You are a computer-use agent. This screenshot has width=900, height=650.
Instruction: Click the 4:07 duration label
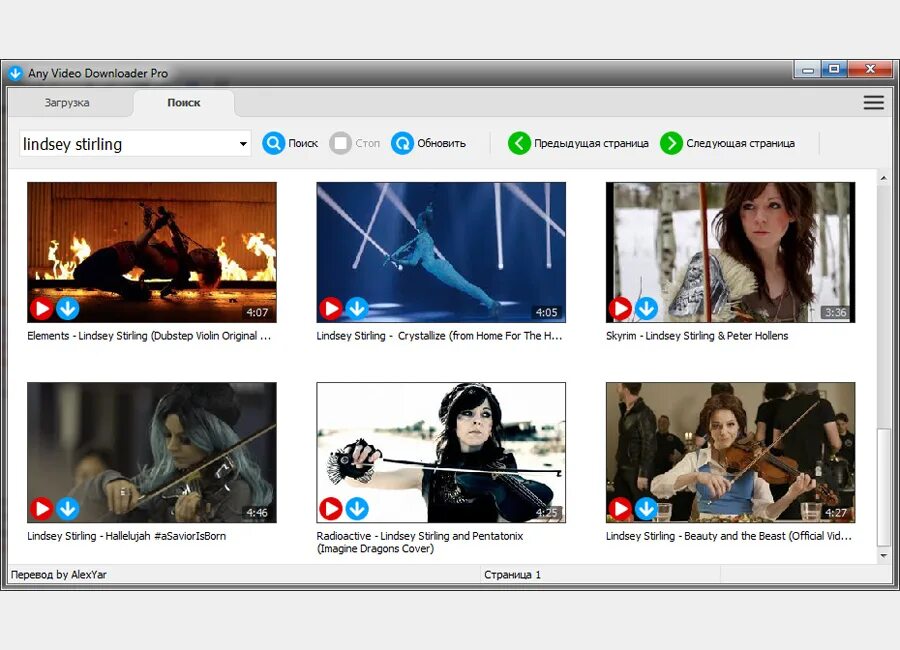click(257, 312)
